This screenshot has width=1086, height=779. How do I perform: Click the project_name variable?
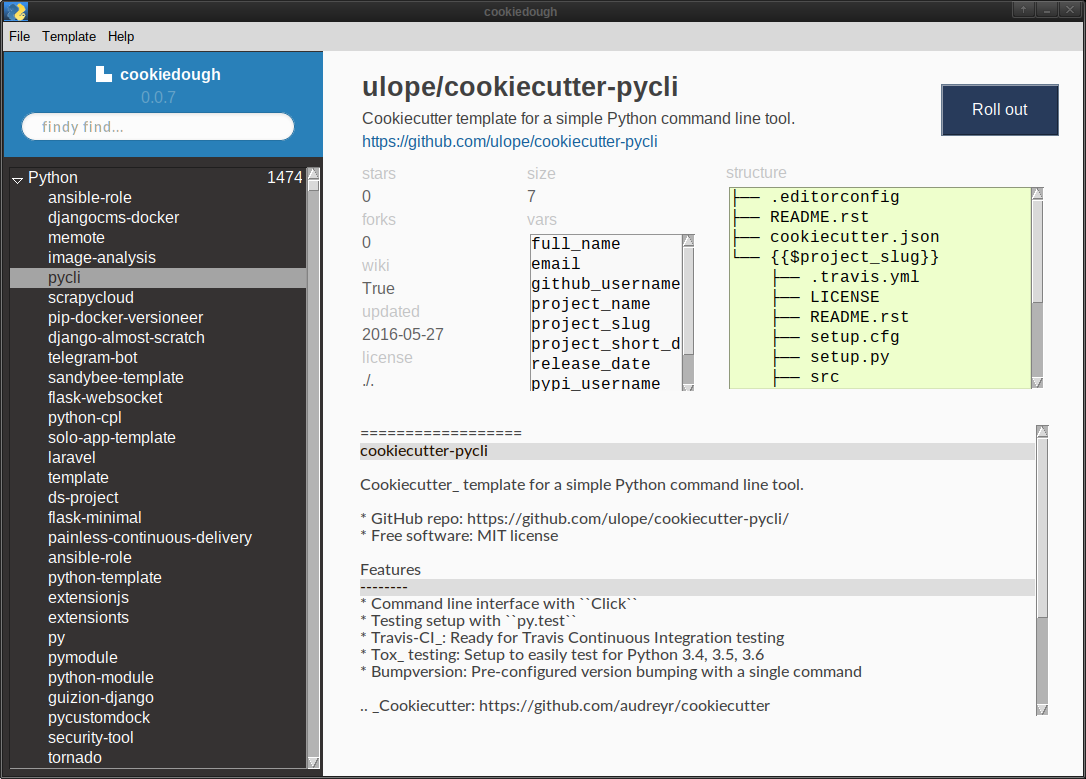pyautogui.click(x=591, y=305)
